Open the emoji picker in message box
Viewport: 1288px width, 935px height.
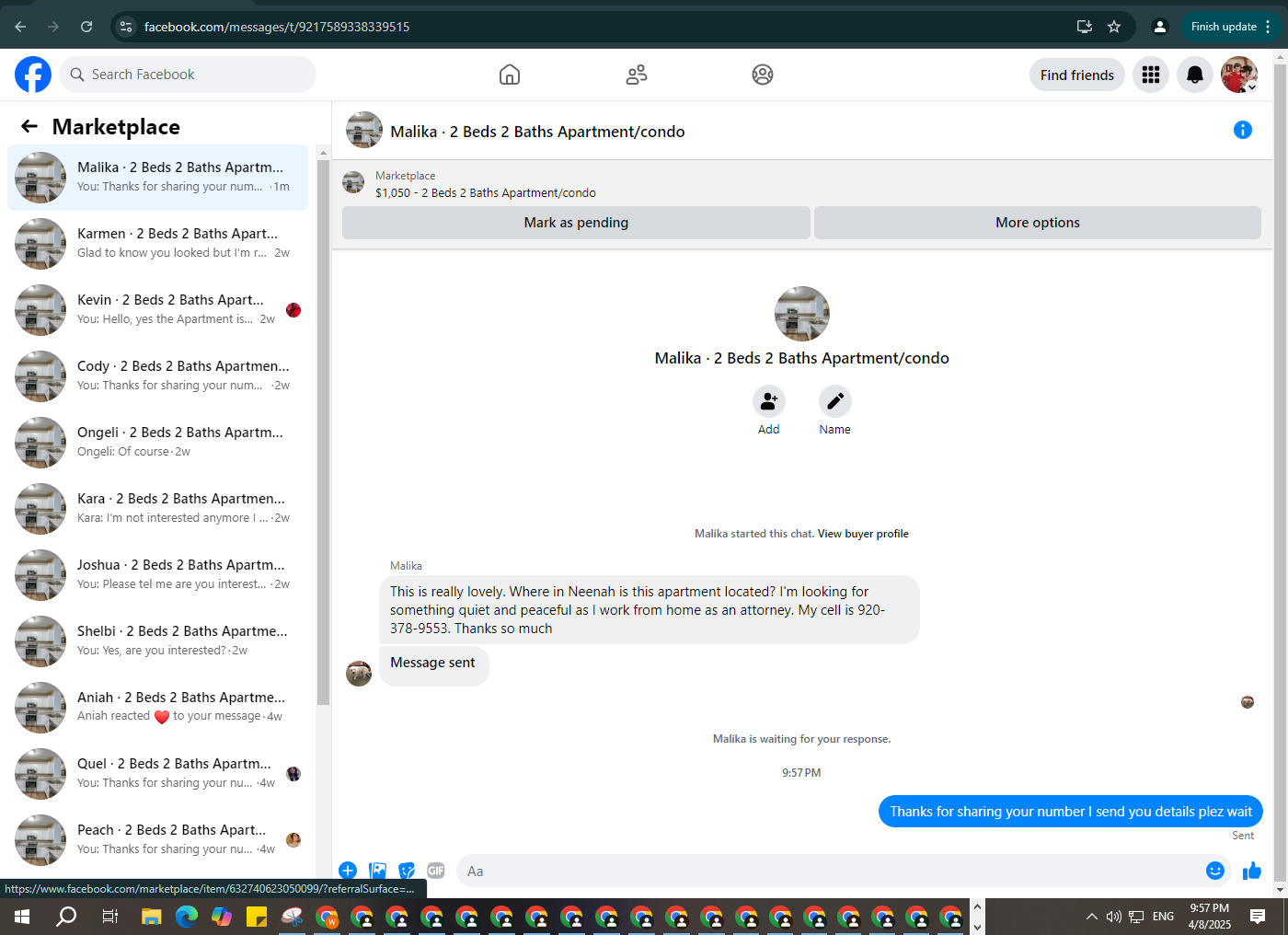pos(1215,871)
